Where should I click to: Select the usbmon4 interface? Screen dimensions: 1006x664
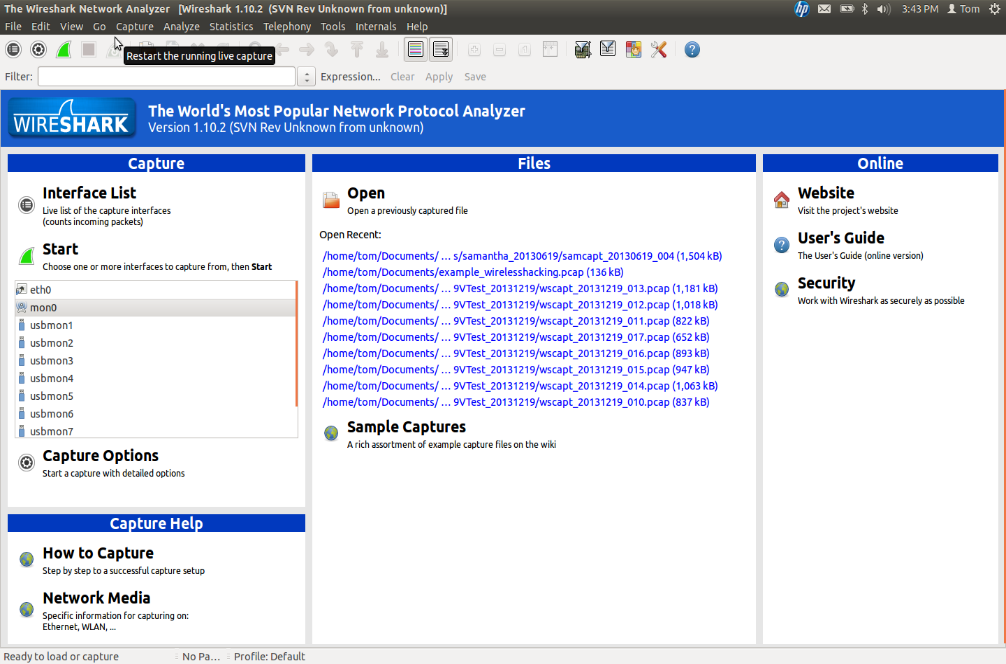pos(156,379)
